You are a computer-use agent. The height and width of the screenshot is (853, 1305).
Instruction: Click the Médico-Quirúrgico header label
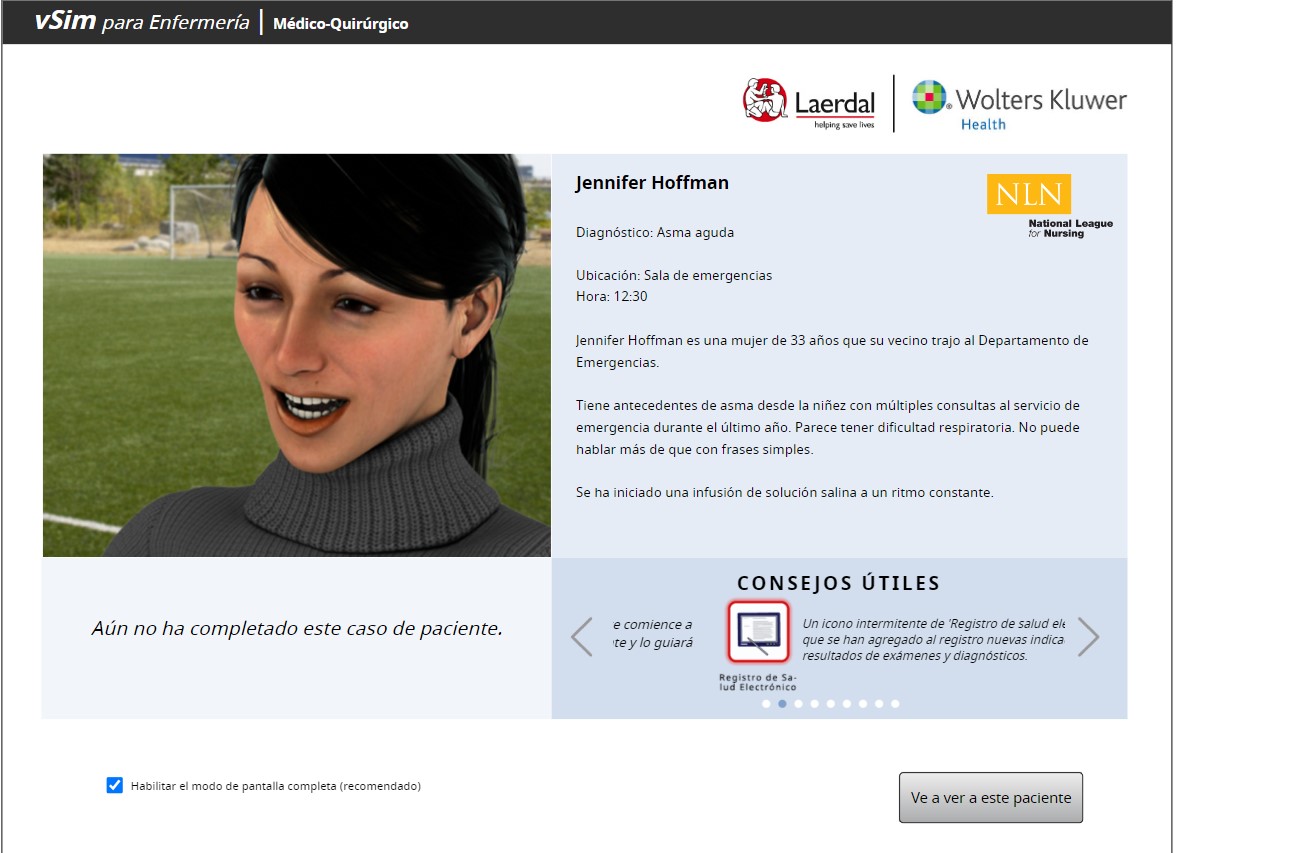340,23
